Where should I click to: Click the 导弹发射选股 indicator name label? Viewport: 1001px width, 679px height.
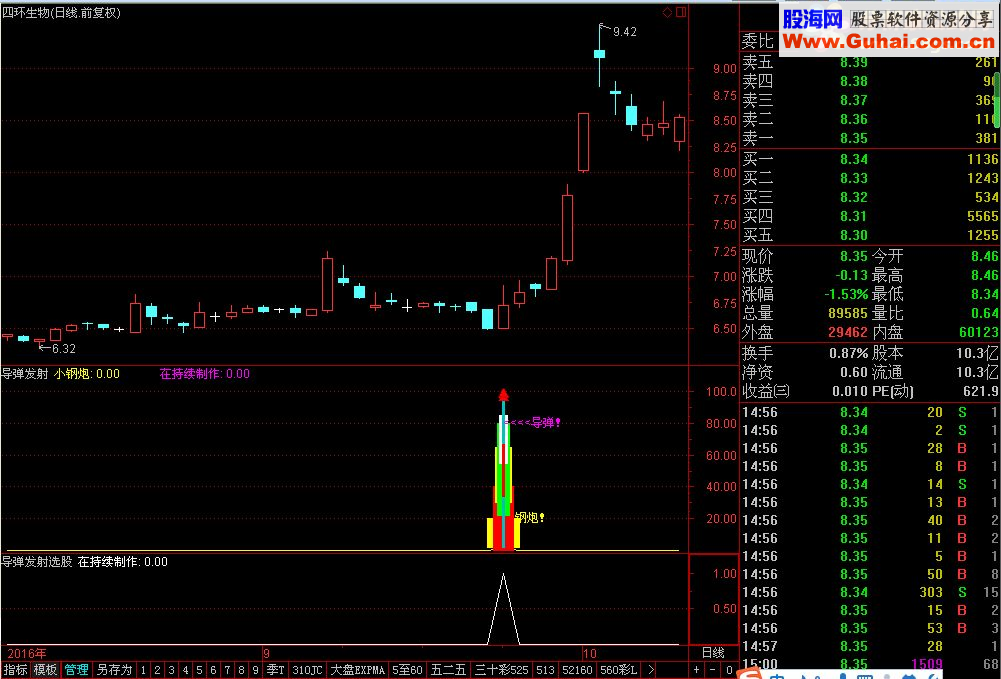click(37, 562)
